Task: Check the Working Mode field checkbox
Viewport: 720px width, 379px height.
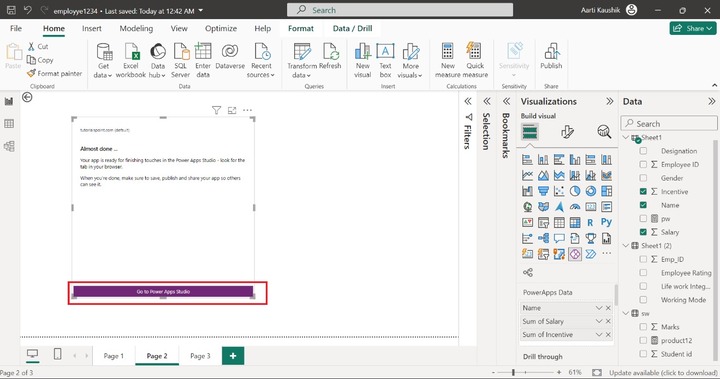Action: tap(643, 300)
